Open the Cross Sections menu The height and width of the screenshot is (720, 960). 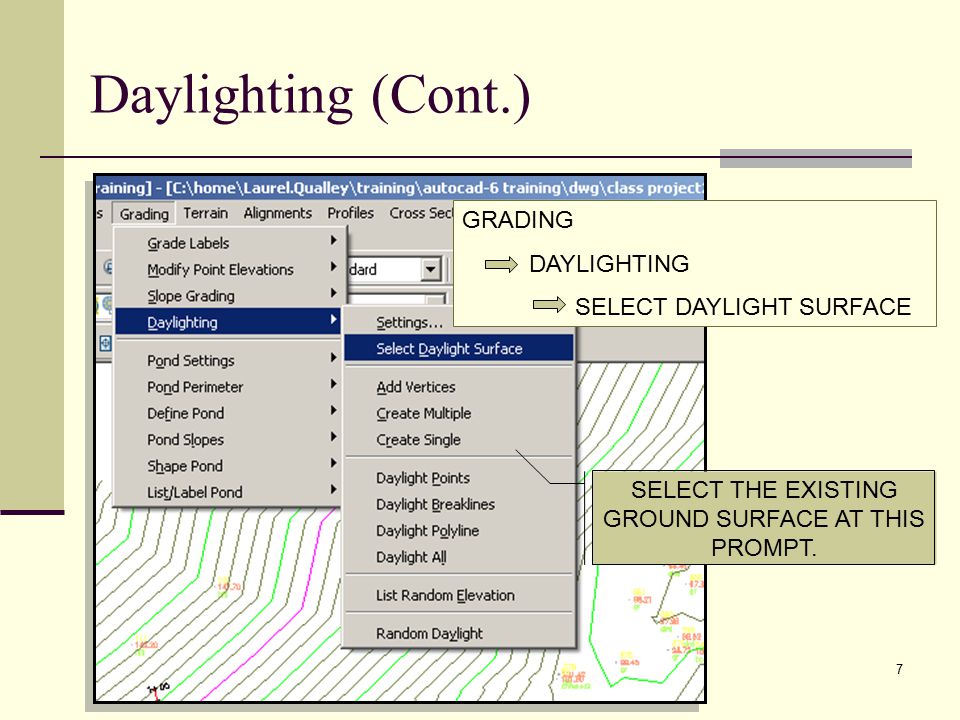point(421,213)
